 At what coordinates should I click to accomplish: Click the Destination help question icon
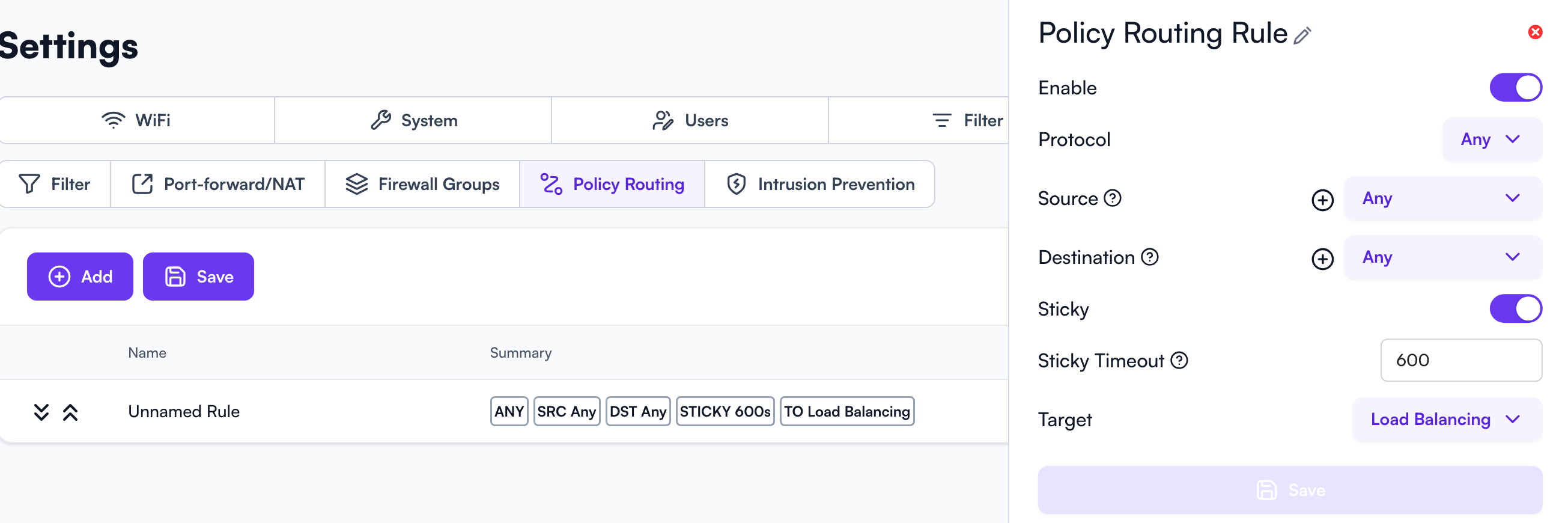(1149, 257)
